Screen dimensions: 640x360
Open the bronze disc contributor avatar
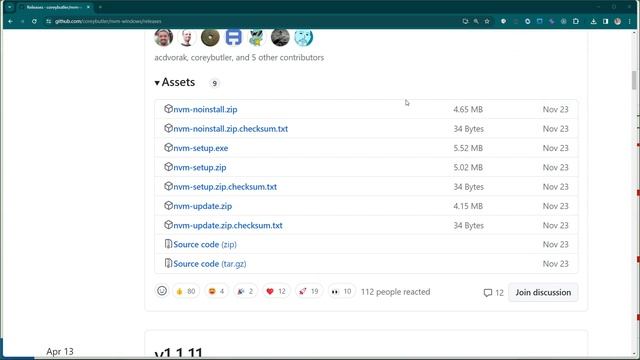pyautogui.click(x=210, y=38)
